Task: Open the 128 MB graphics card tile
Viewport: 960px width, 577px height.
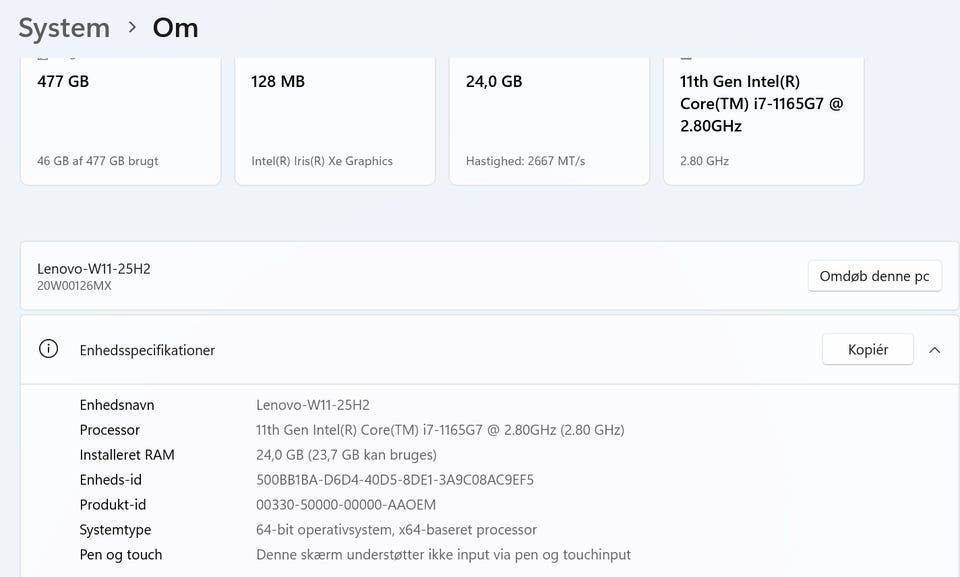Action: [335, 121]
